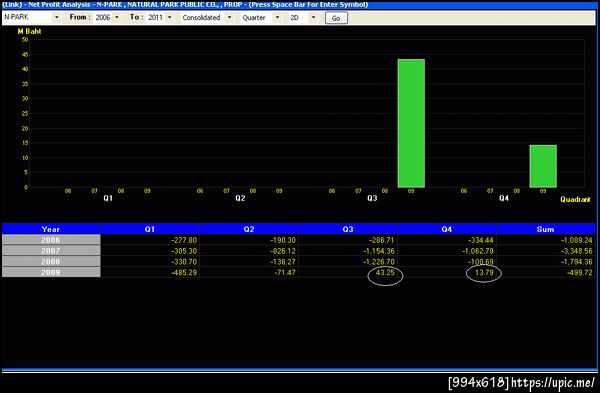Screen dimensions: 600x393
Task: Click the Q4 column header in table
Action: pos(447,229)
